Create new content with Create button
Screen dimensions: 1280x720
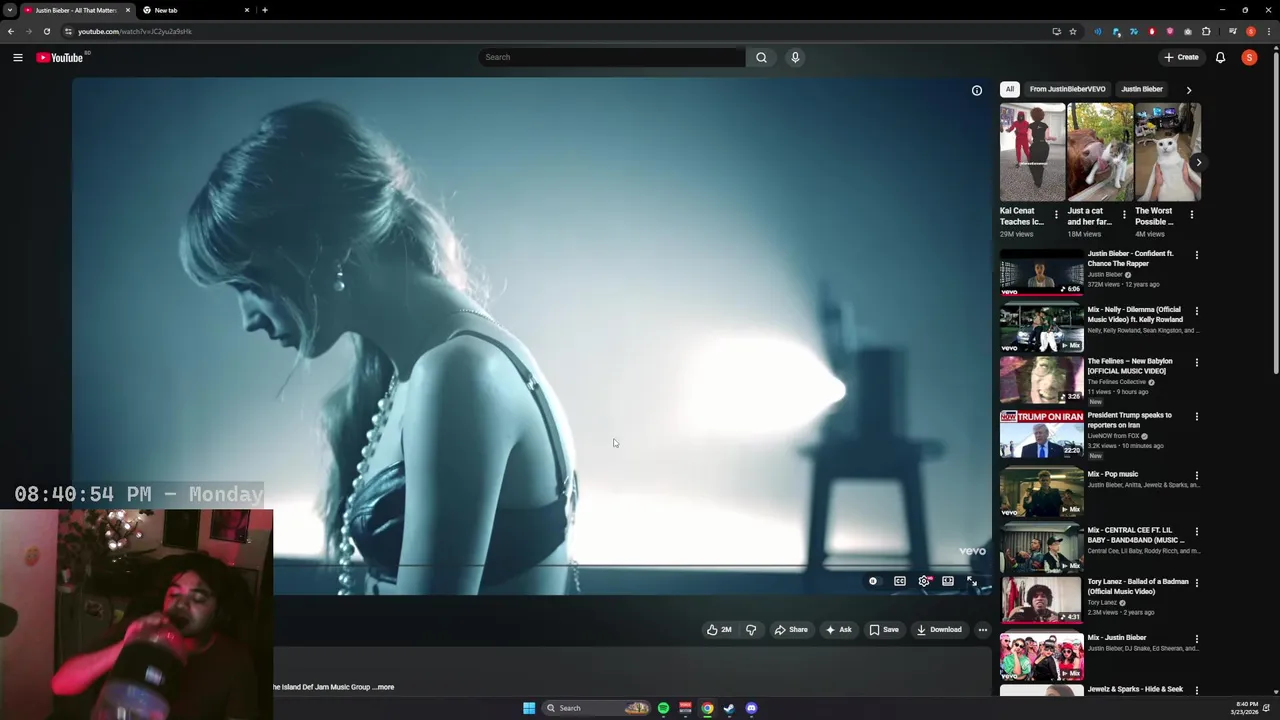[x=1181, y=58]
